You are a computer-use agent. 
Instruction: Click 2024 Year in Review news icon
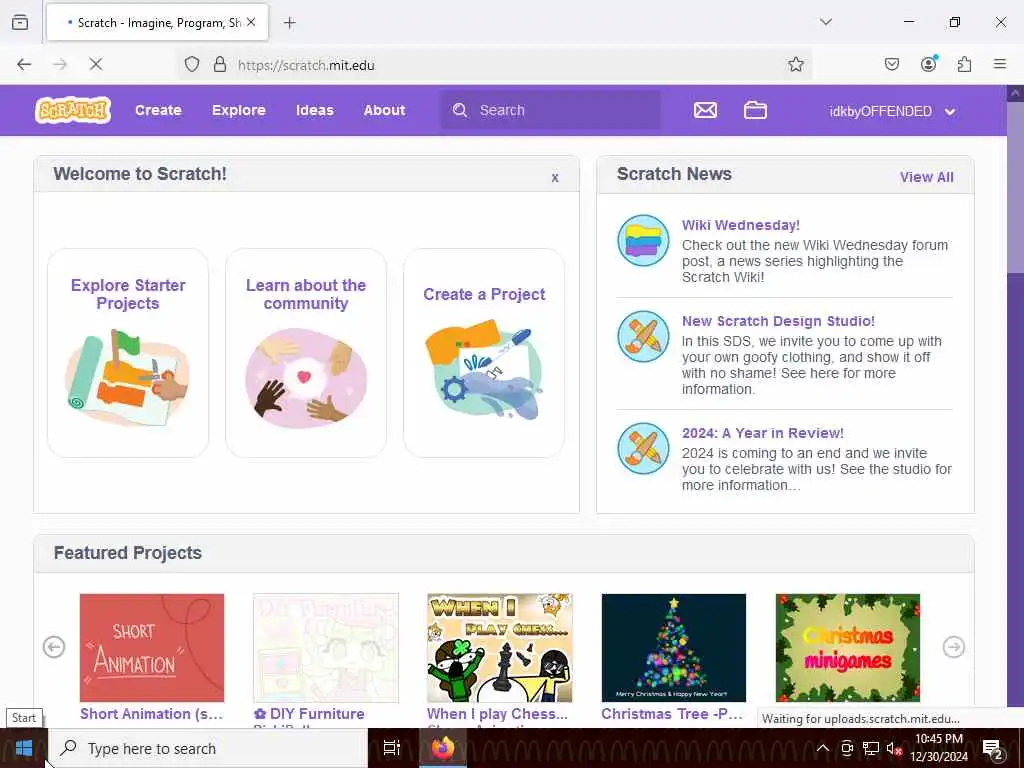643,449
